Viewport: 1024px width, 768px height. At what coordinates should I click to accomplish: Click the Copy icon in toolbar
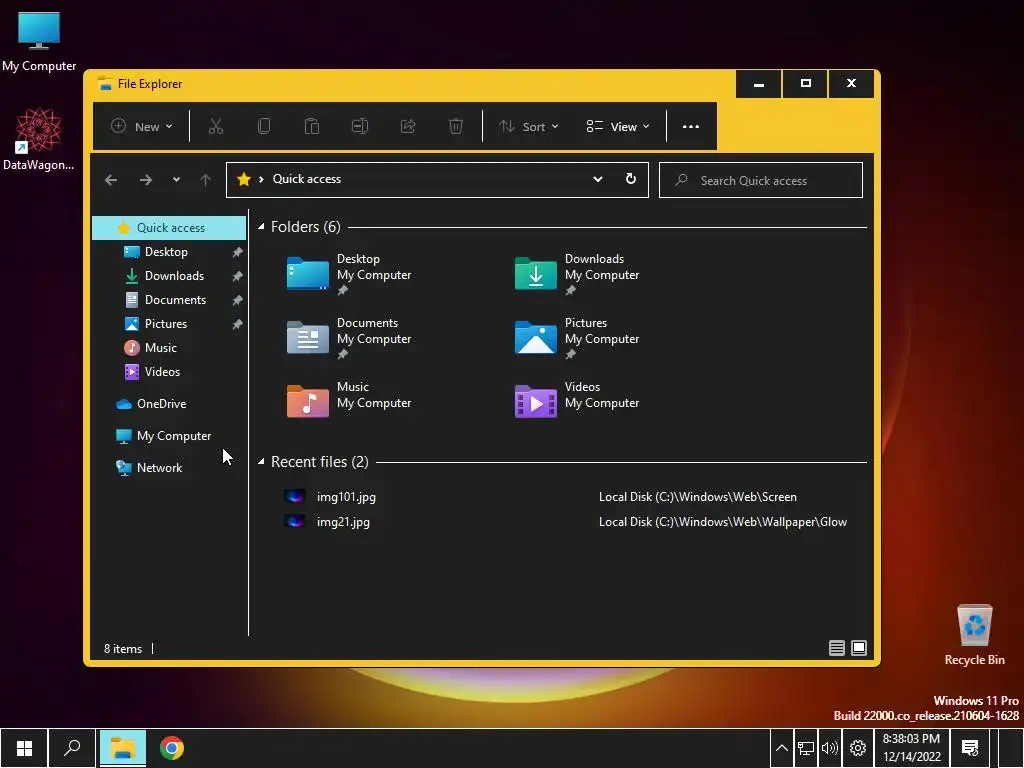pos(264,126)
